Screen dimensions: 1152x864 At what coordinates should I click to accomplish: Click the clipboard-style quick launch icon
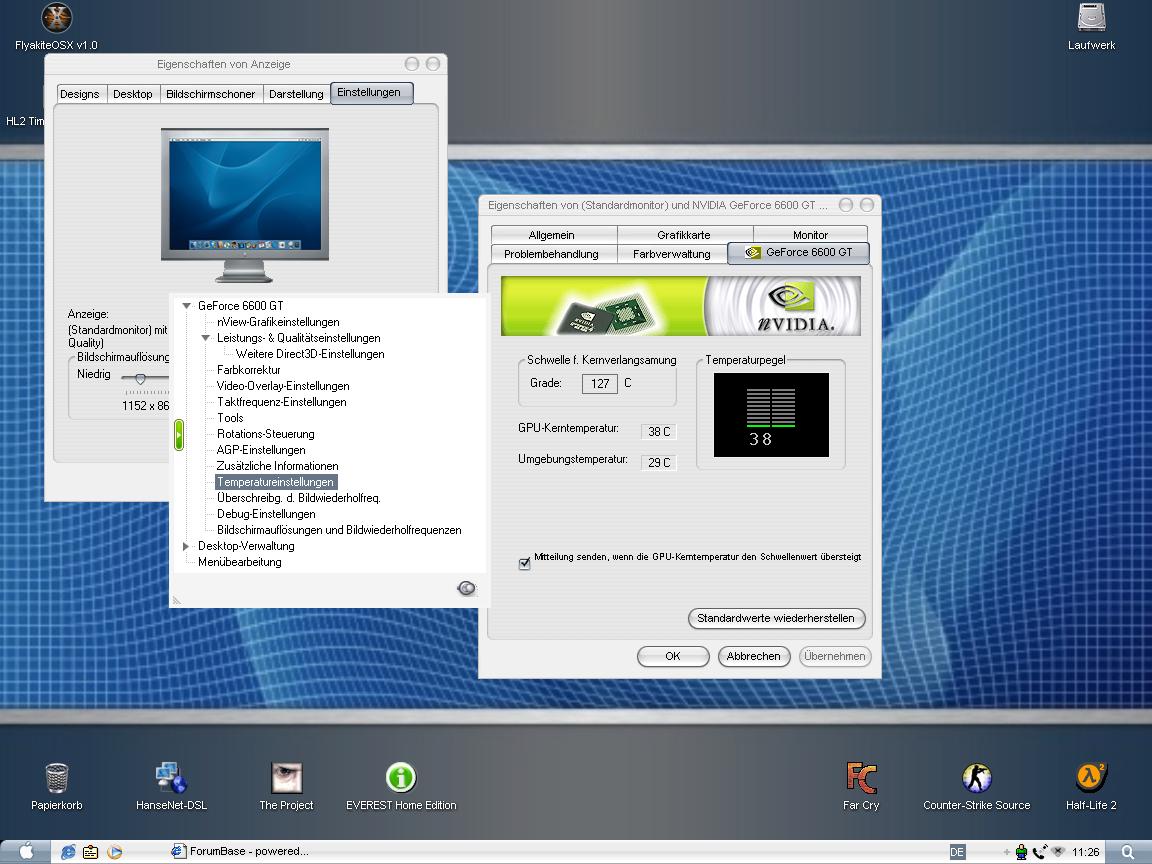click(90, 852)
